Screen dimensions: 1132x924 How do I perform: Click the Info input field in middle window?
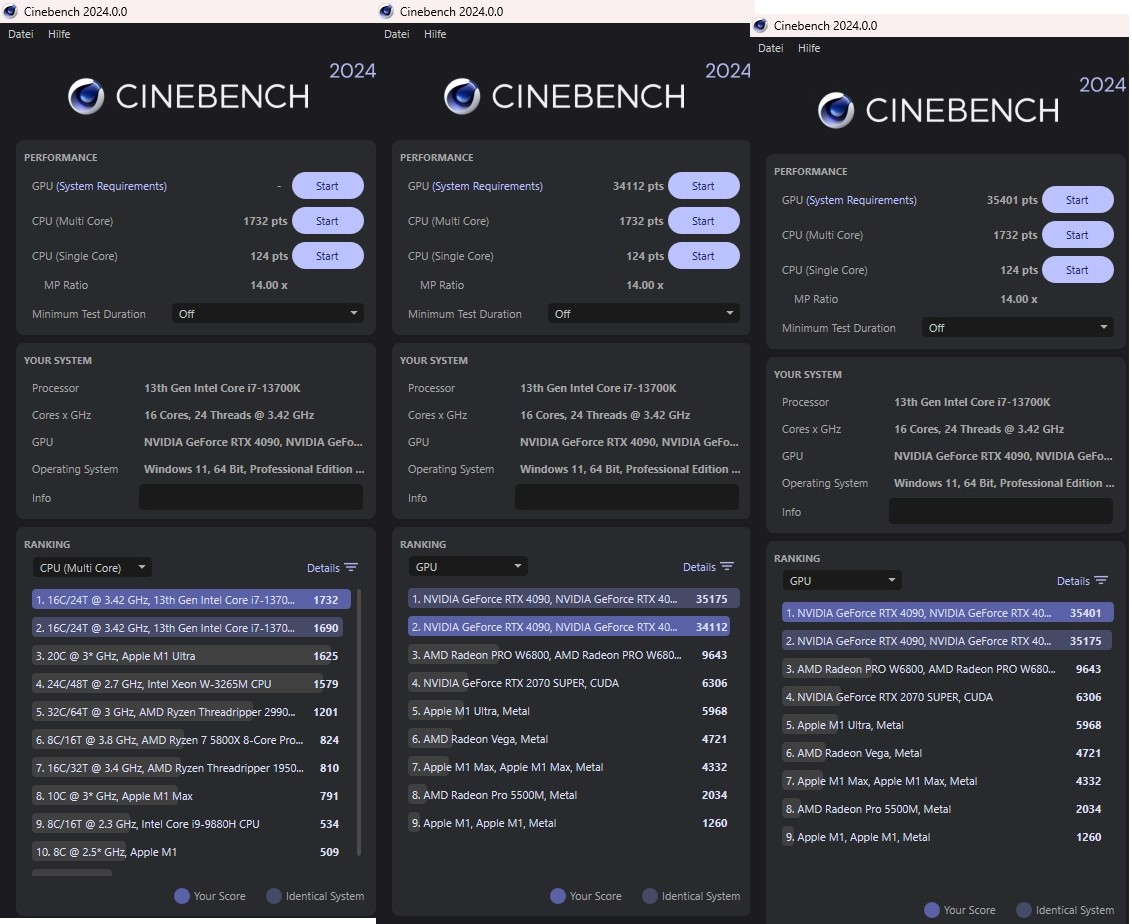(x=627, y=497)
